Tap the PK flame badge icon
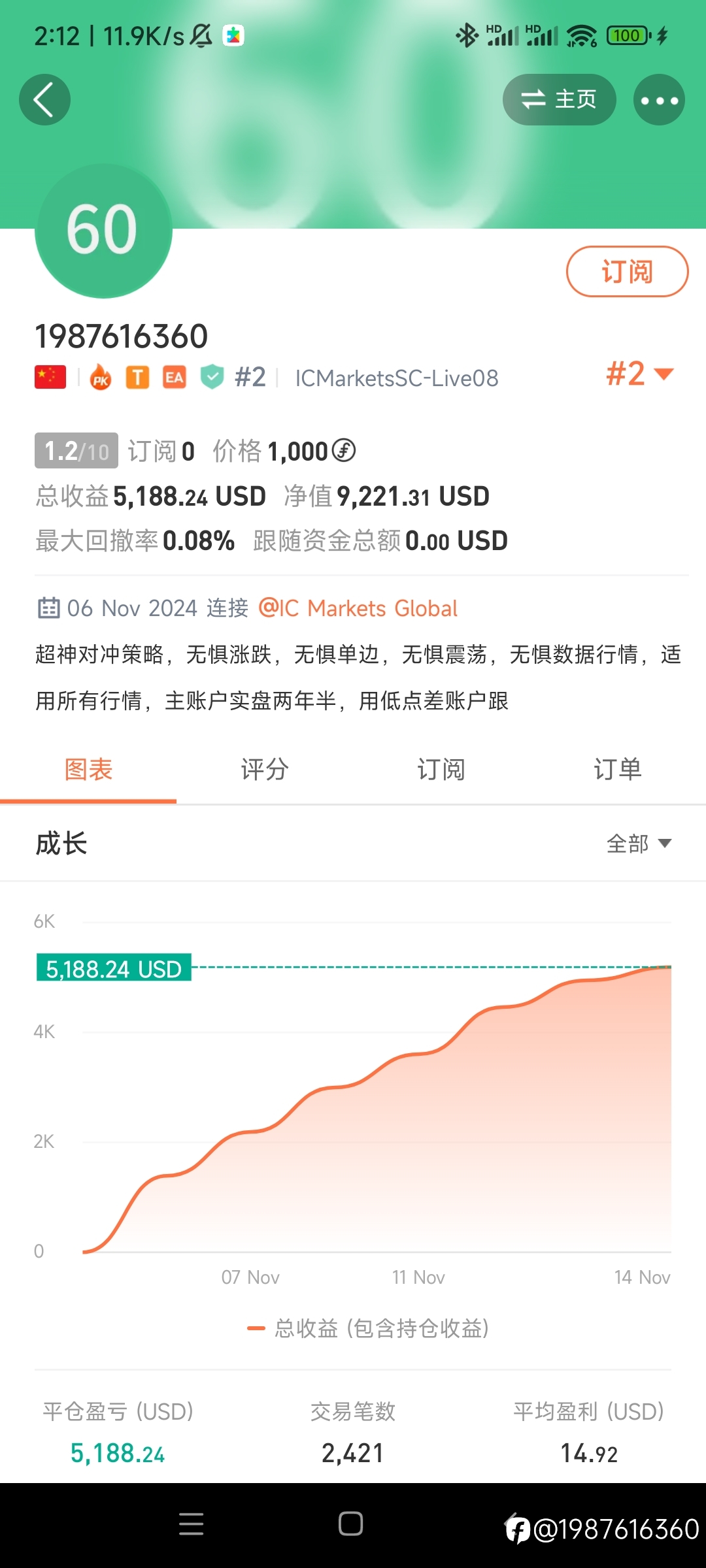The width and height of the screenshot is (706, 1568). tap(101, 378)
